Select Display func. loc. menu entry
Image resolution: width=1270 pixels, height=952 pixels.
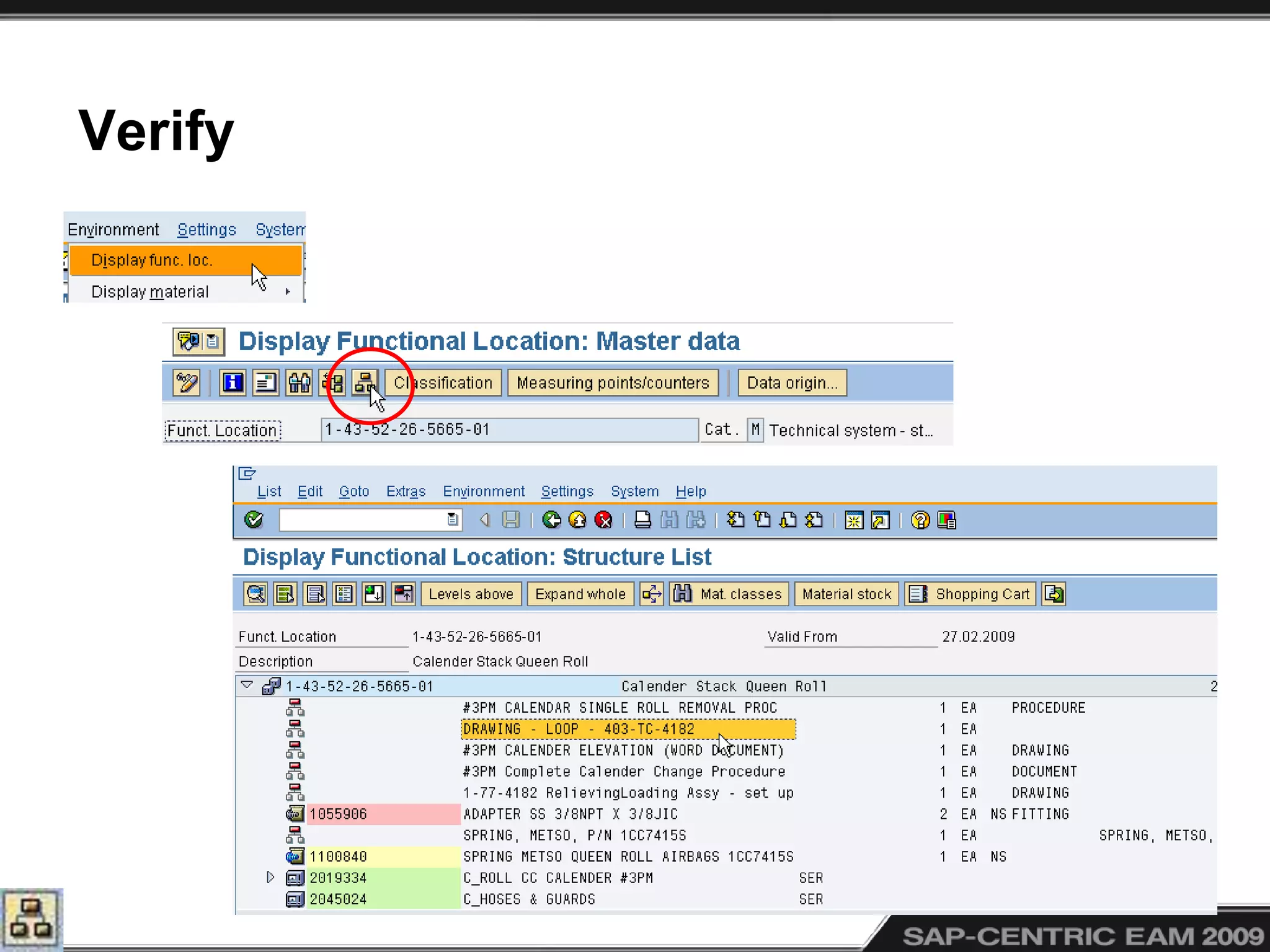(185, 260)
